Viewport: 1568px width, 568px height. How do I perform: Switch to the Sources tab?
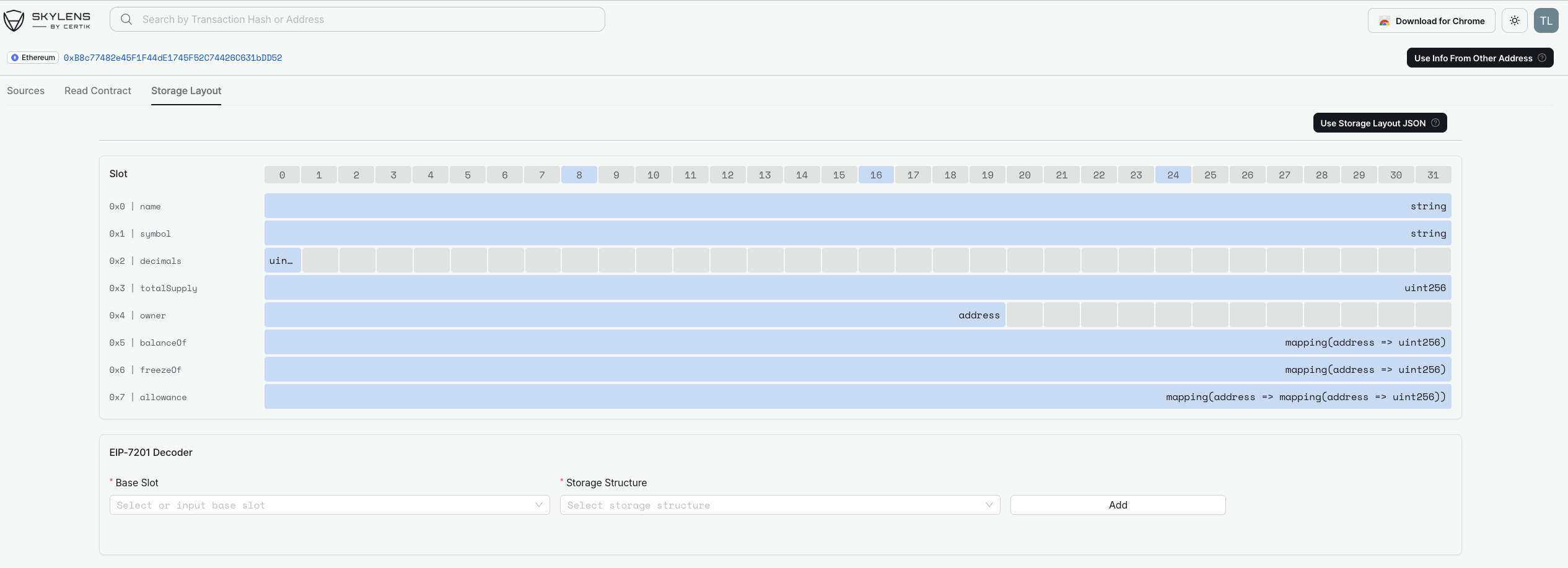click(x=25, y=90)
